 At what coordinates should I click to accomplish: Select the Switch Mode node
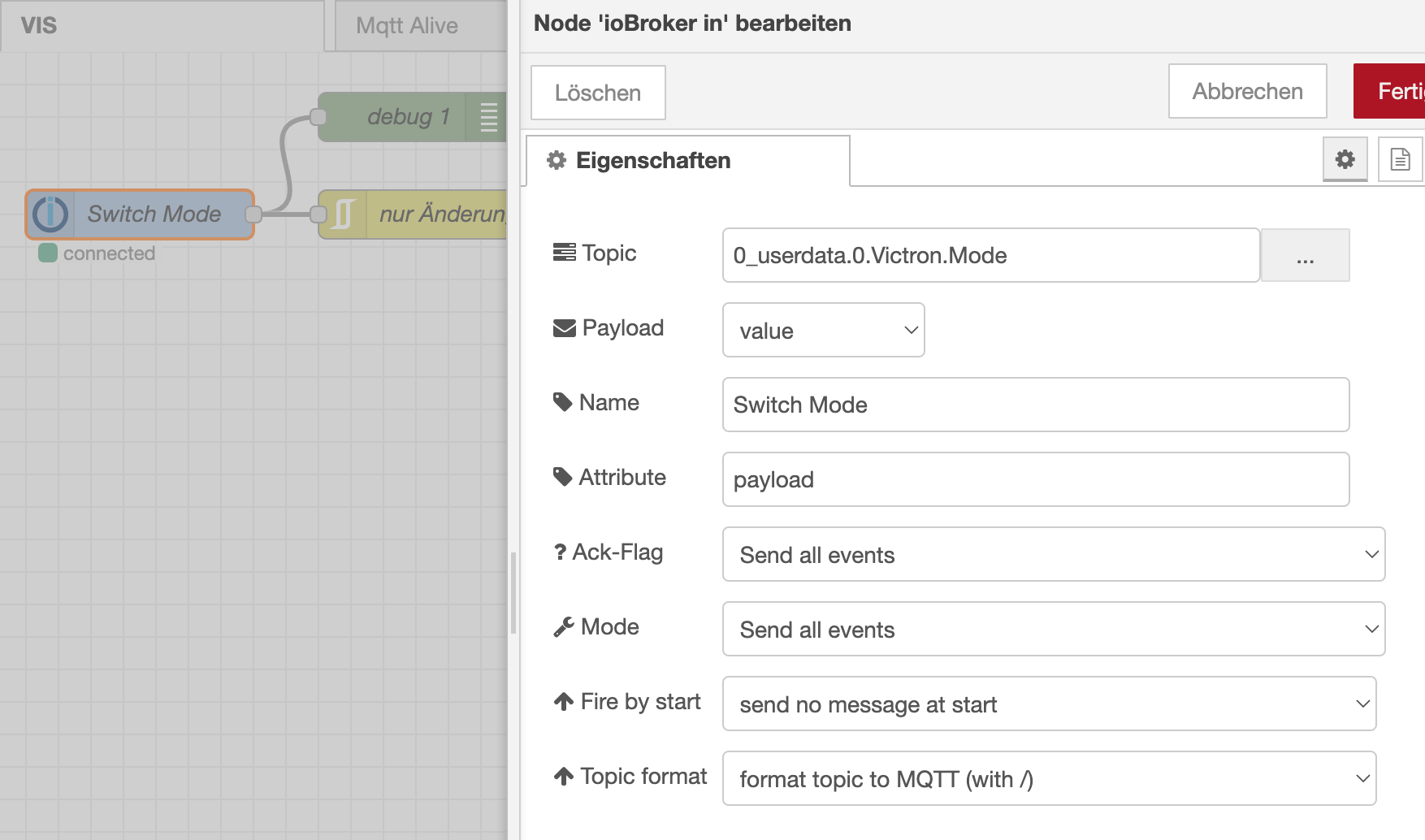140,214
